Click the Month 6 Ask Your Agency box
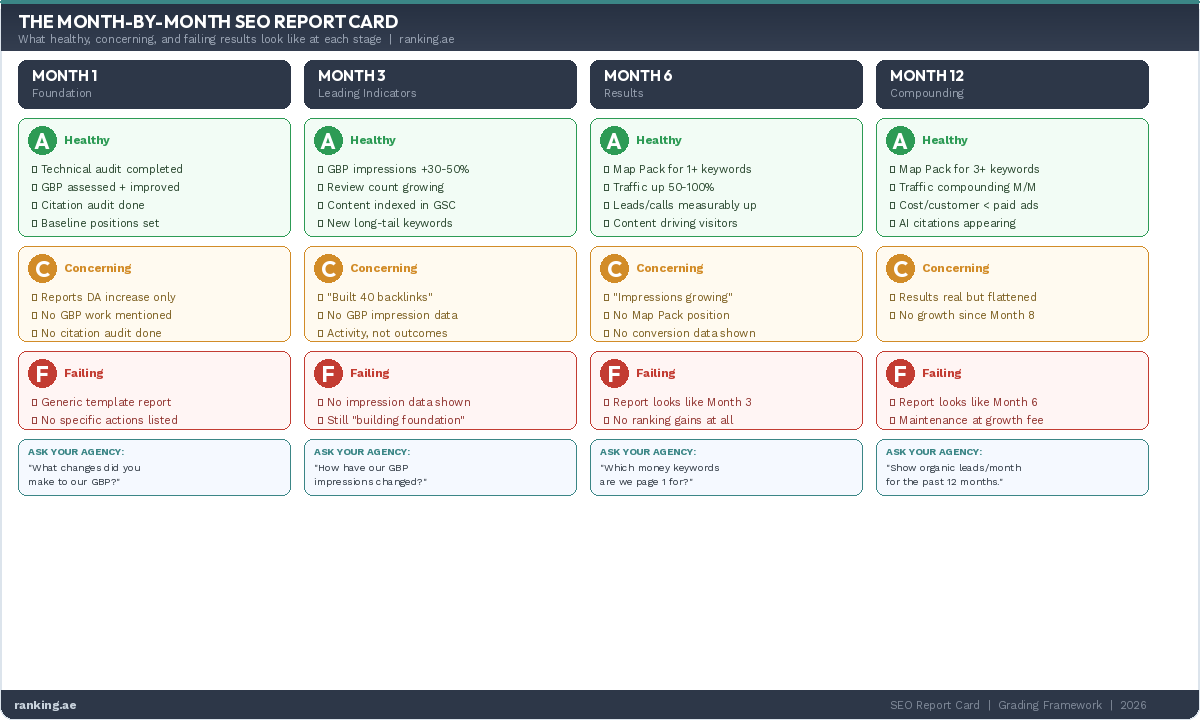The image size is (1200, 720). (726, 467)
